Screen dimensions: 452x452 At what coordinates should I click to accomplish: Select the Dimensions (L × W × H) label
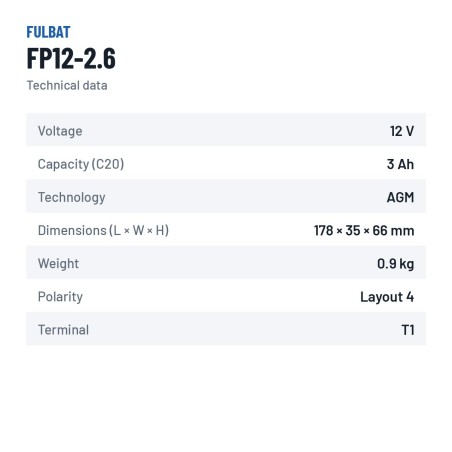pyautogui.click(x=103, y=230)
